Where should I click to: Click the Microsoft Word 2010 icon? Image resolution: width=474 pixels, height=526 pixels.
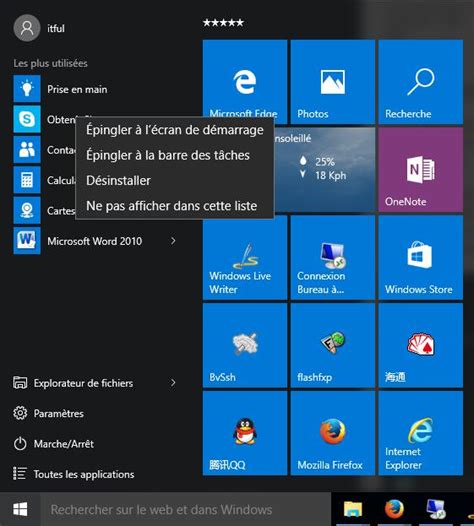click(x=27, y=241)
